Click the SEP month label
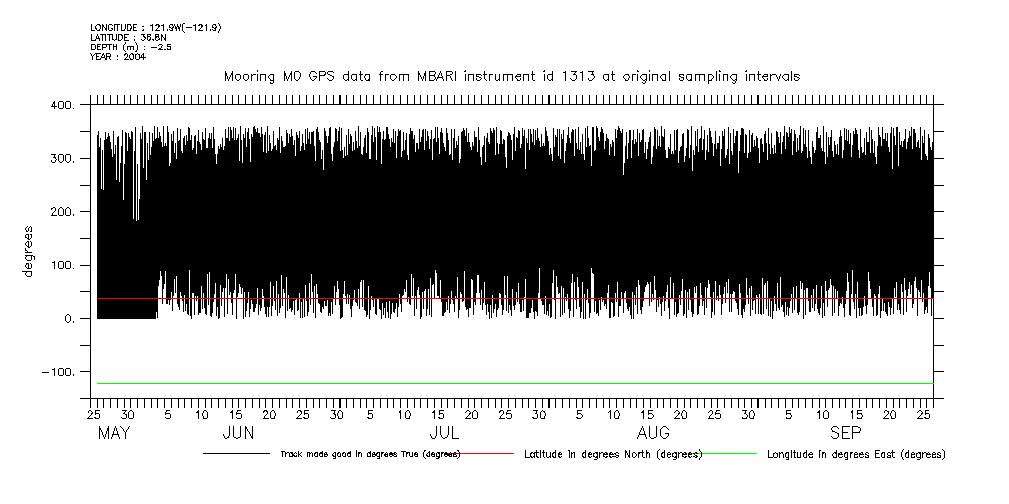1009x504 pixels. [x=845, y=434]
